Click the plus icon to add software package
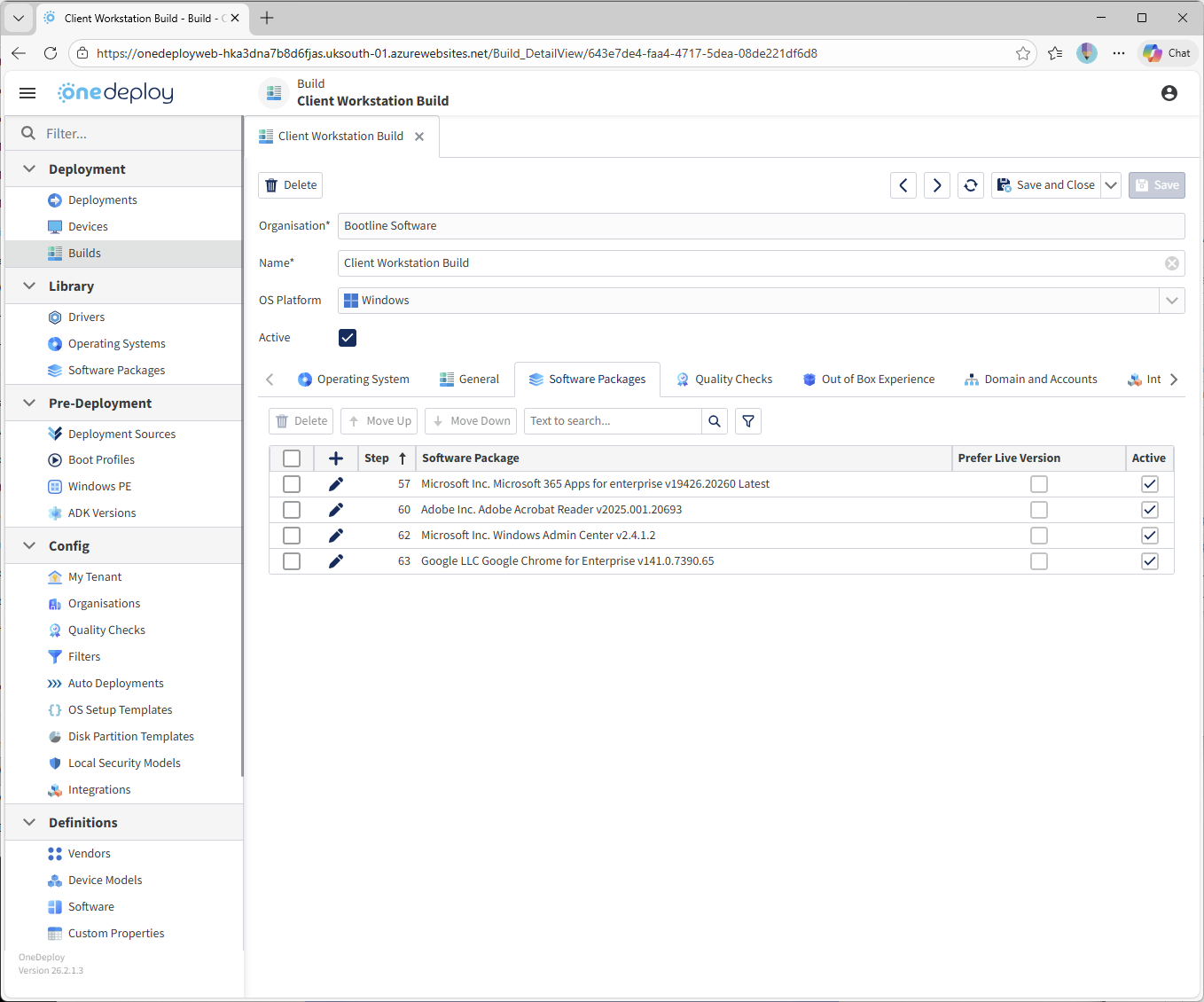Screen dimensions: 1204x1002 click(336, 458)
